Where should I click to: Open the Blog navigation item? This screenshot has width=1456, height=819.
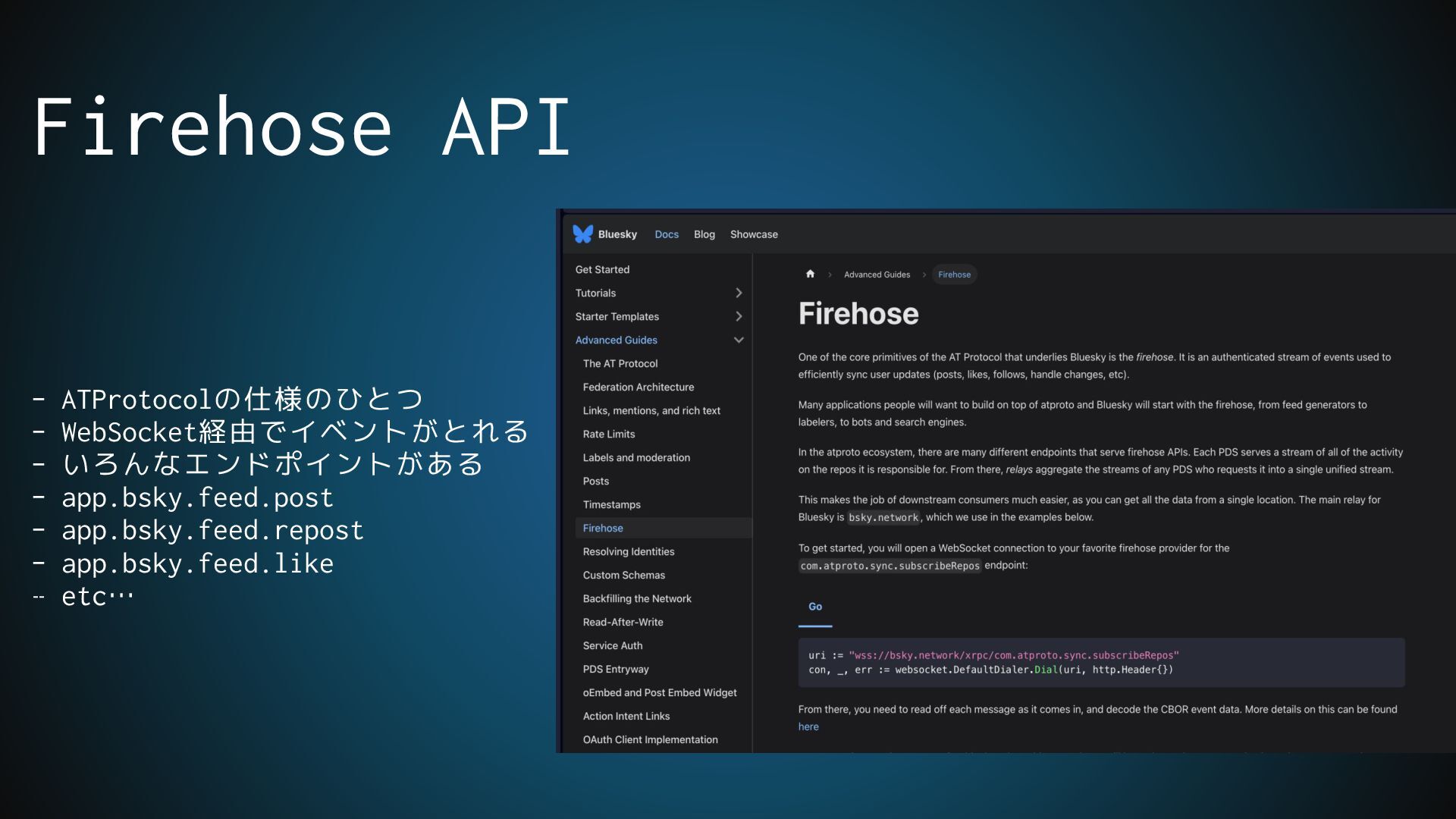[x=704, y=234]
